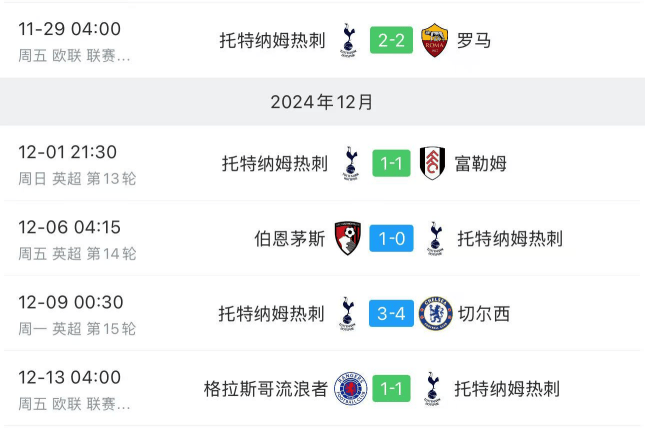Image resolution: width=645 pixels, height=428 pixels.
Task: Open the 2-2 score against Roma
Action: click(391, 40)
